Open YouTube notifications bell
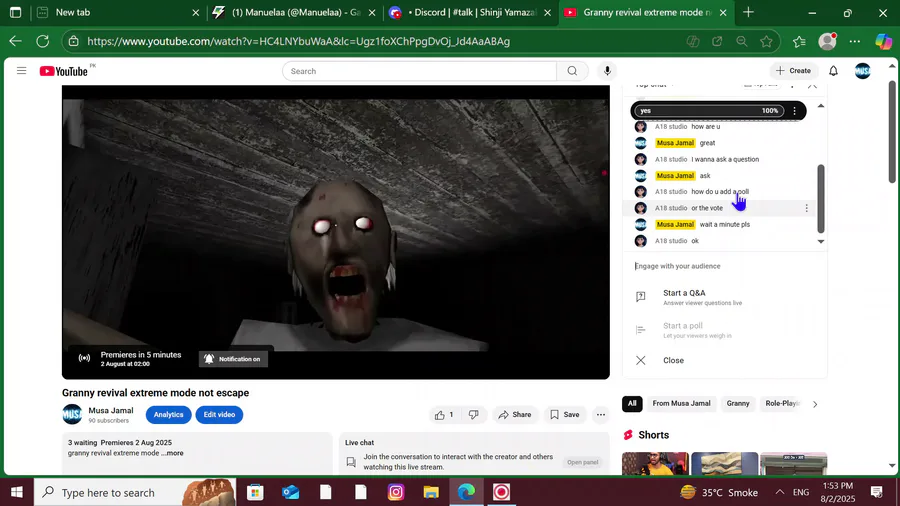900x506 pixels. [x=833, y=71]
